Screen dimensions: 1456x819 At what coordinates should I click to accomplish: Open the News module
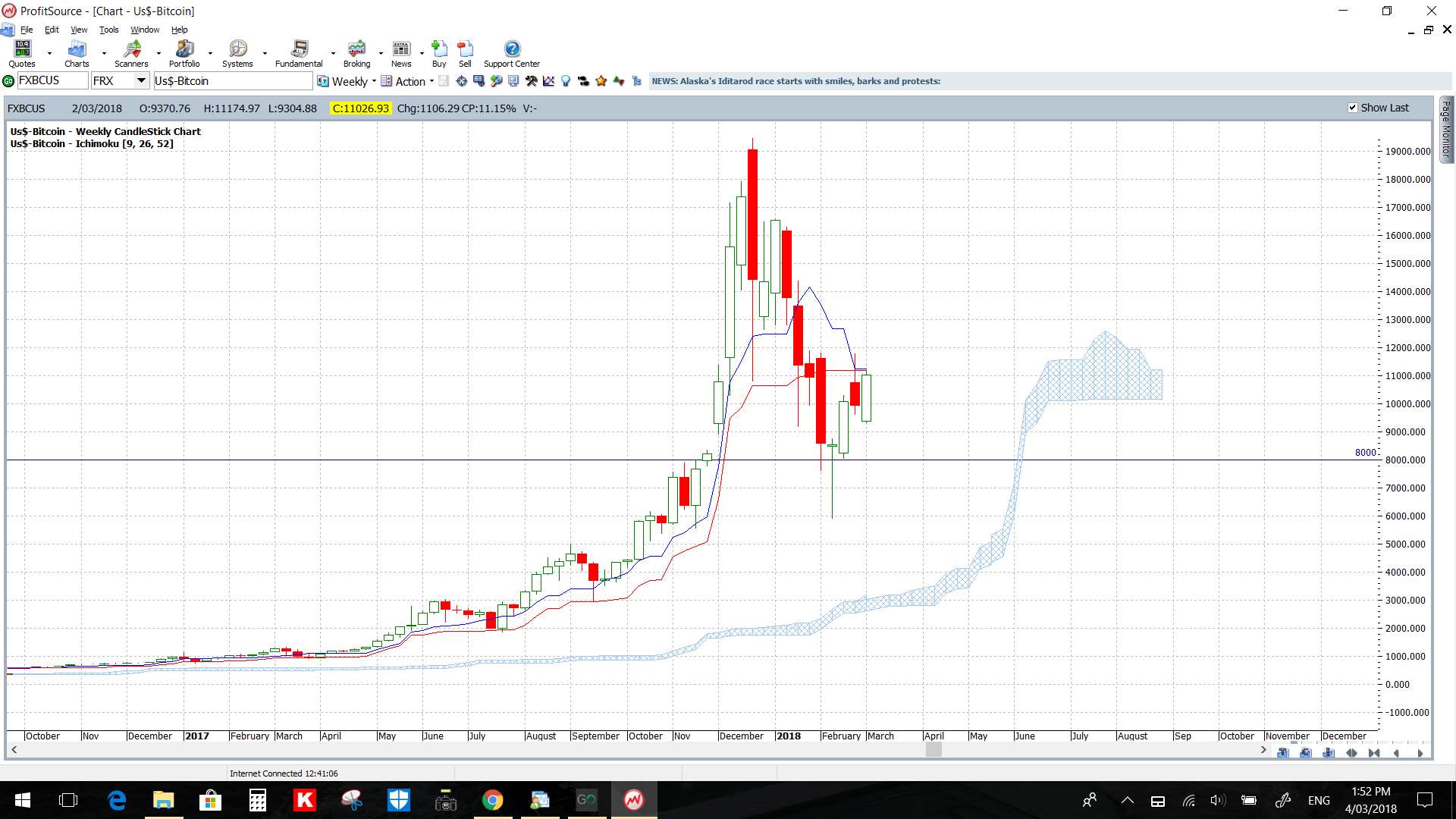[x=401, y=54]
